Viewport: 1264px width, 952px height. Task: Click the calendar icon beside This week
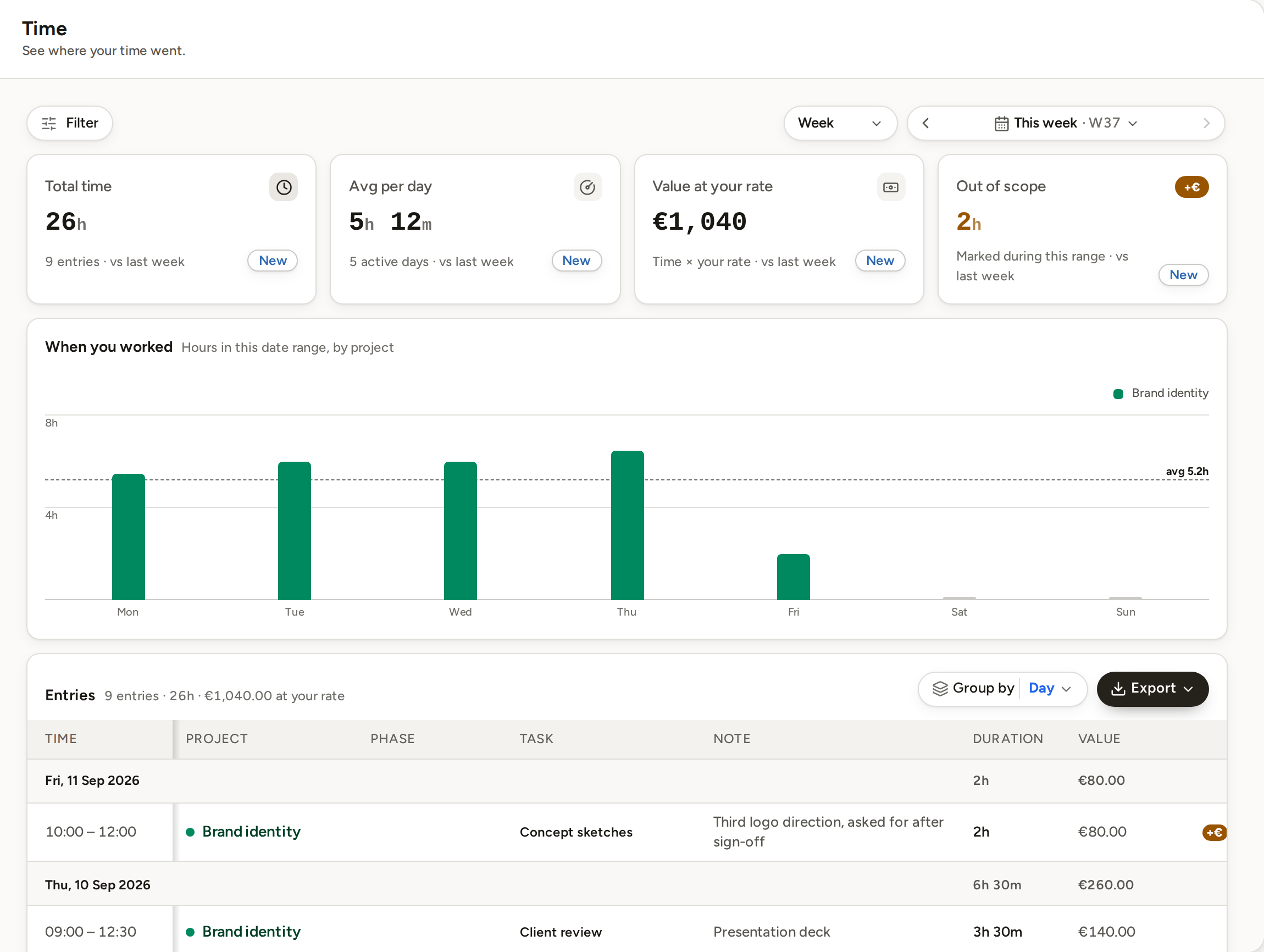pos(1002,124)
